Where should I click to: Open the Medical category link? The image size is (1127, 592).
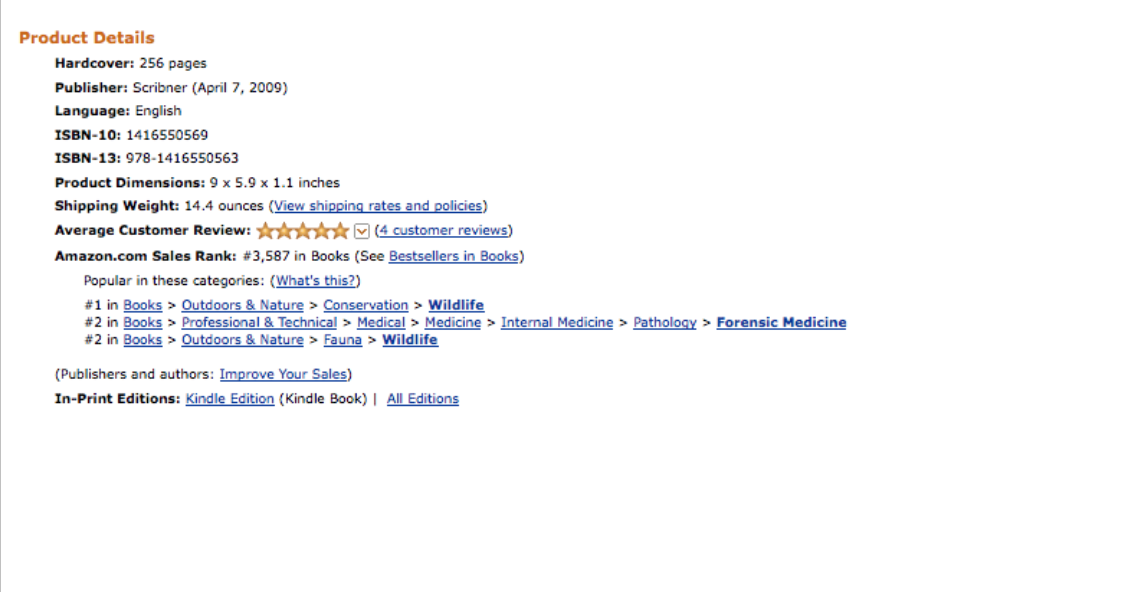tap(381, 323)
